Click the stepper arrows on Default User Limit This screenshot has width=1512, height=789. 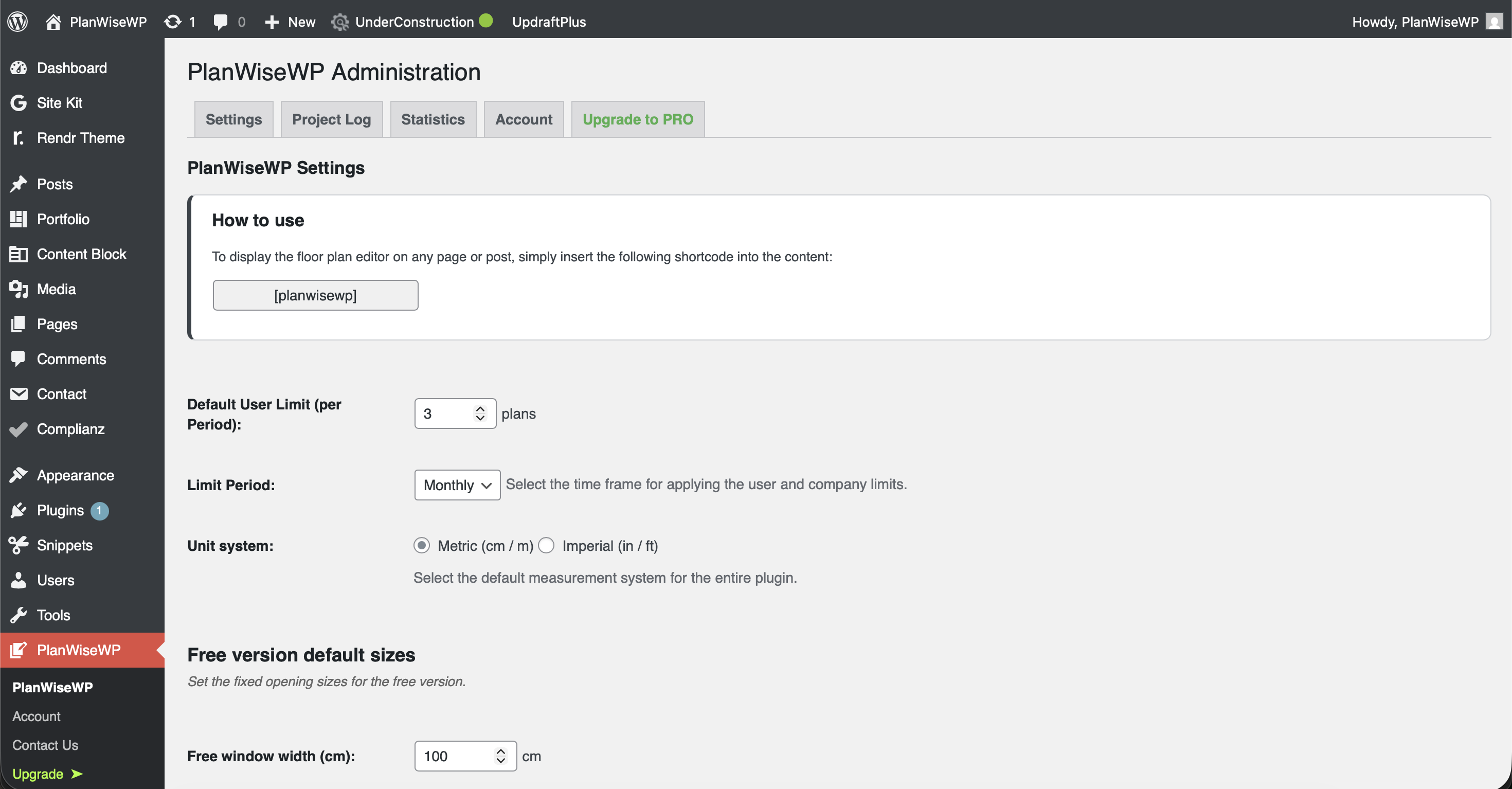pos(480,414)
